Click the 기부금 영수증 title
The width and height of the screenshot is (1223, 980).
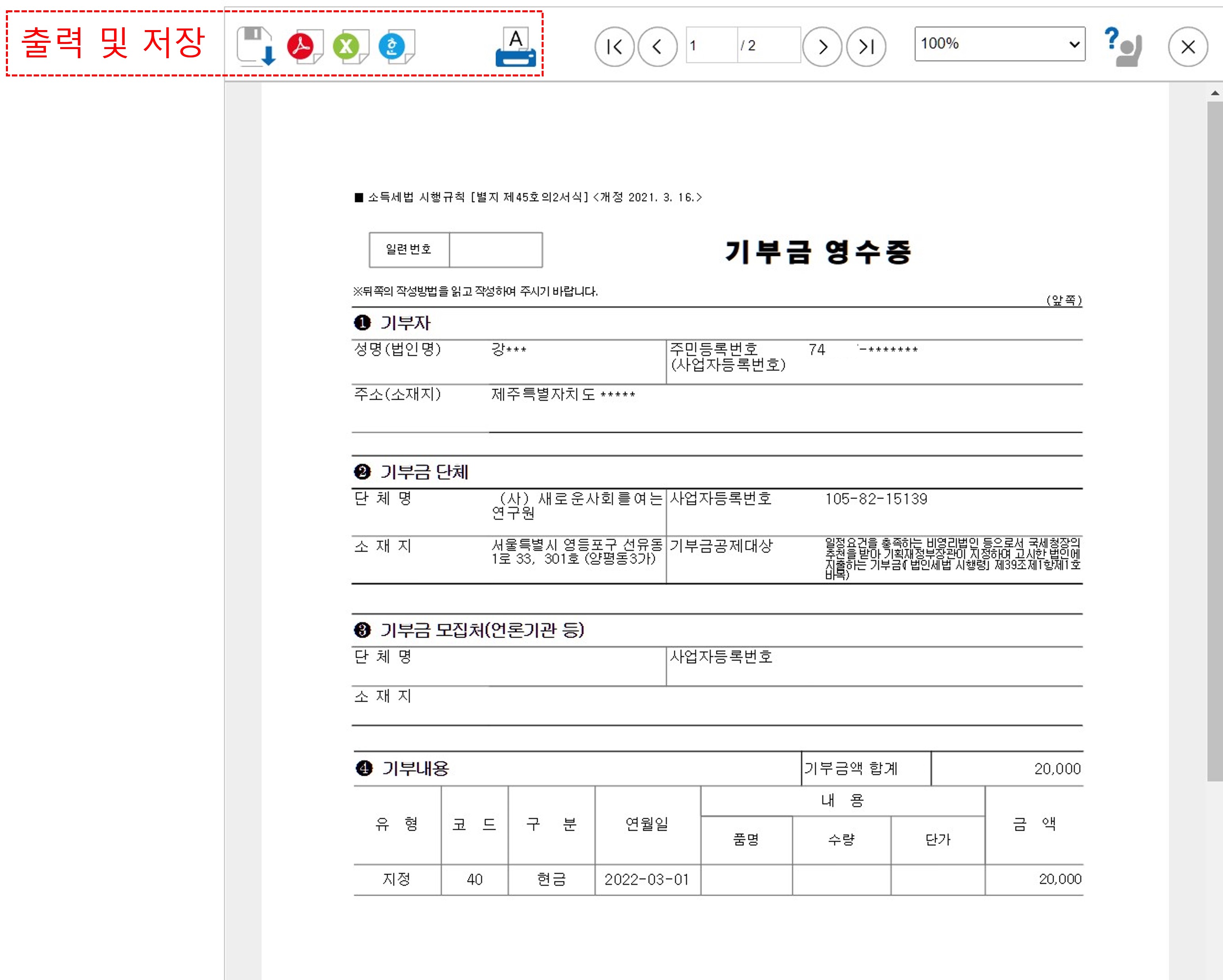(x=818, y=251)
